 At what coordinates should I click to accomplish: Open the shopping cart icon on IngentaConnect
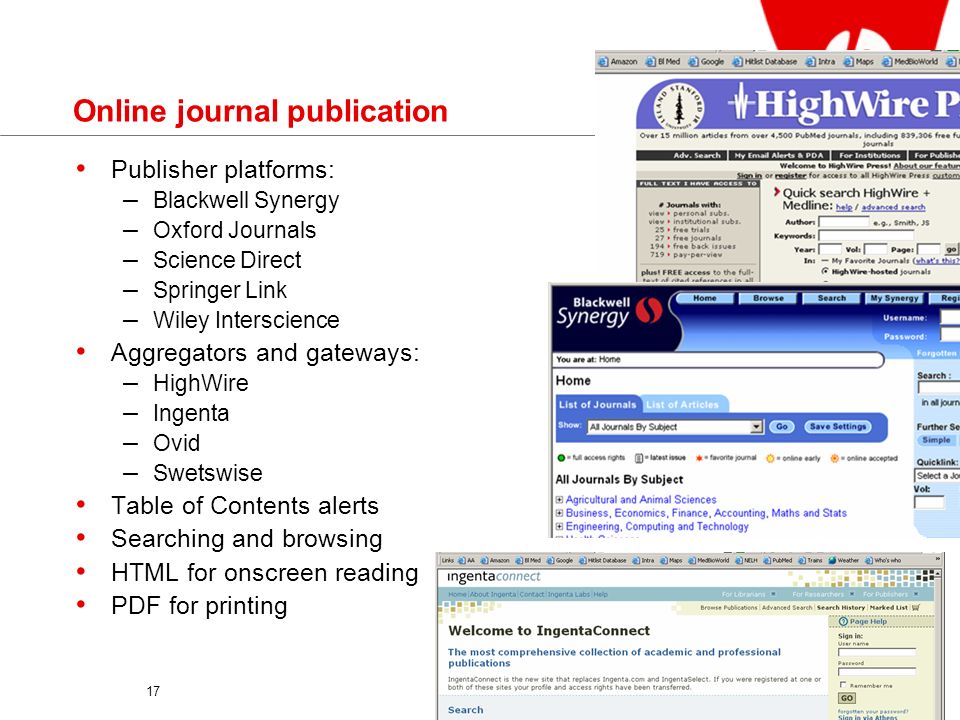tap(916, 607)
